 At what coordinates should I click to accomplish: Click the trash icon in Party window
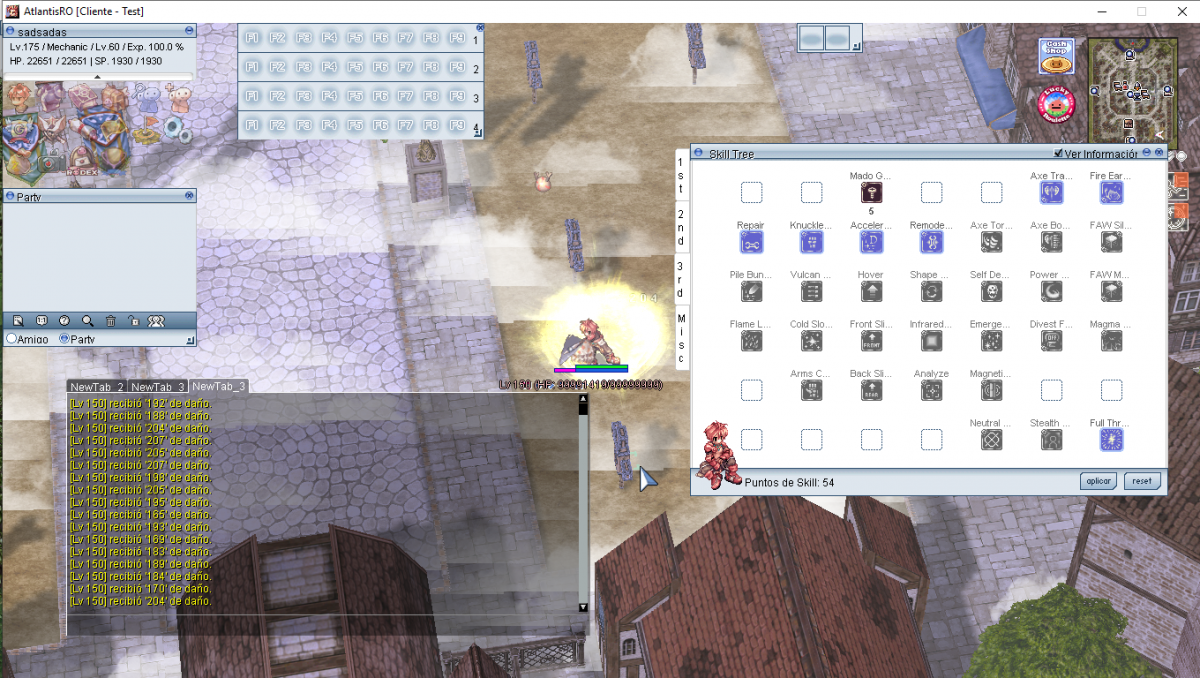coord(110,320)
